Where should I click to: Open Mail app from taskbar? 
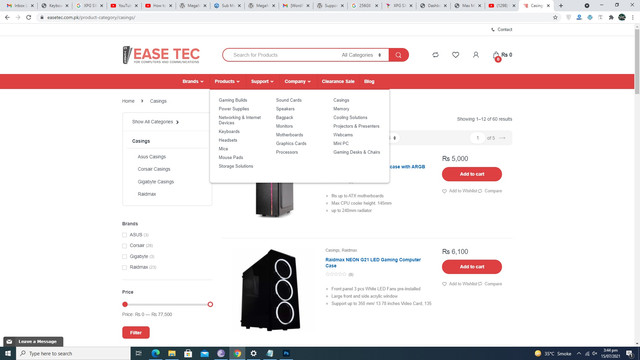(x=204, y=353)
